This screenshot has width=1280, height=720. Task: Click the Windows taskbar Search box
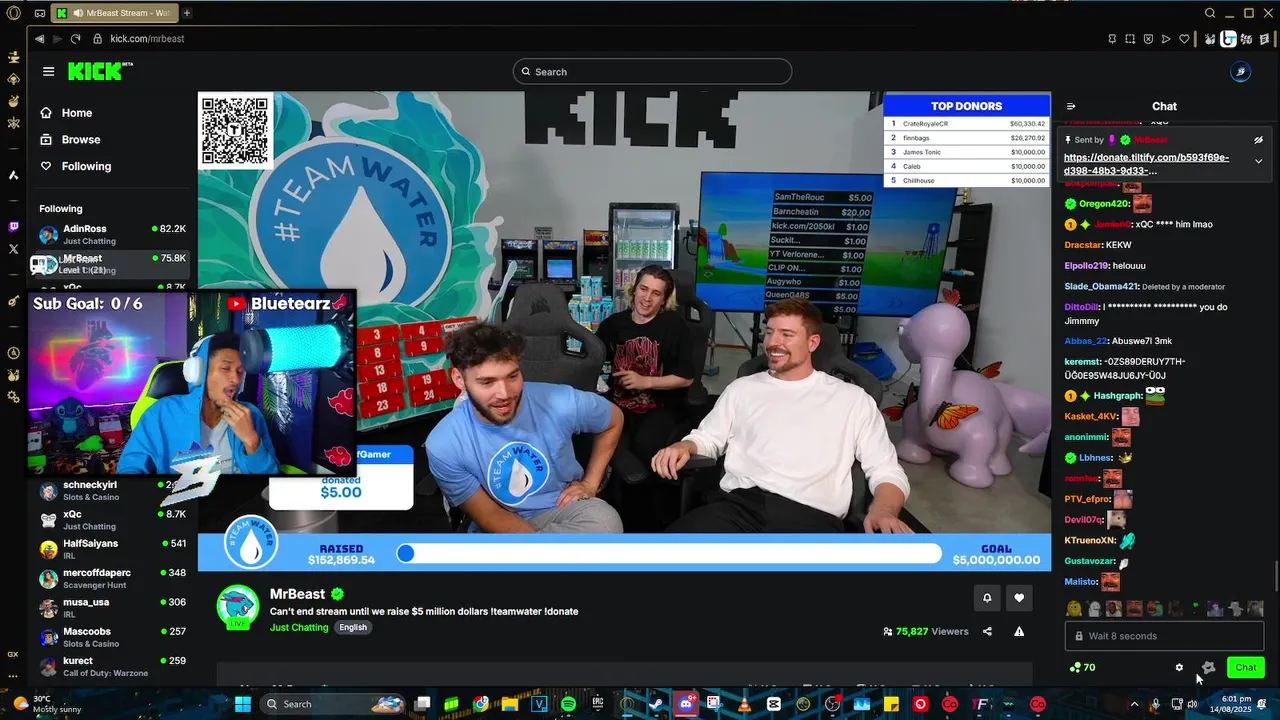pyautogui.click(x=330, y=704)
